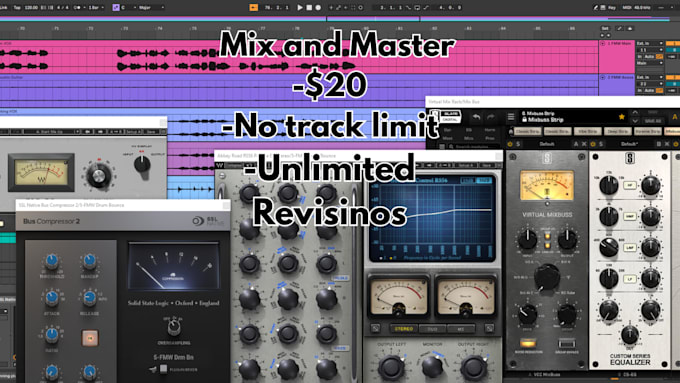Click the Makeup knob on Bus Compressor 2

pyautogui.click(x=89, y=261)
